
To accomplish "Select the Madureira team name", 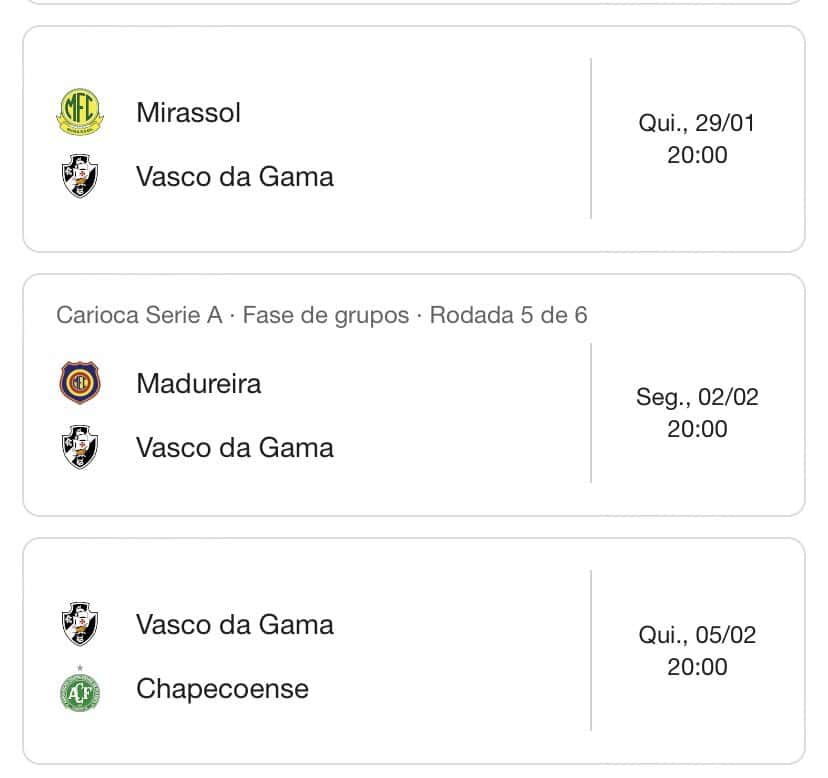I will click(x=198, y=383).
